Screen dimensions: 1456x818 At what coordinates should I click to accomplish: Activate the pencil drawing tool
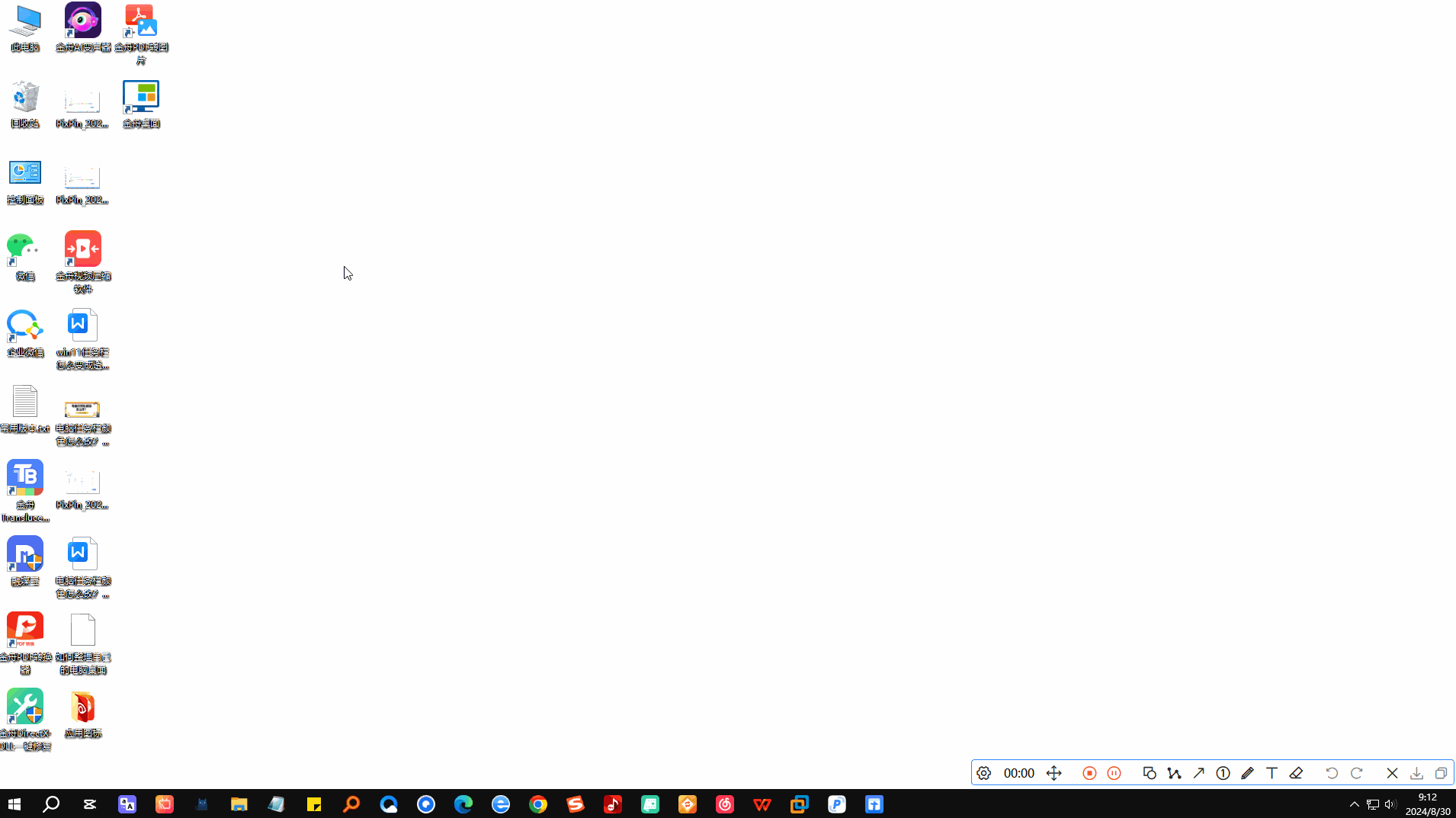click(1247, 773)
